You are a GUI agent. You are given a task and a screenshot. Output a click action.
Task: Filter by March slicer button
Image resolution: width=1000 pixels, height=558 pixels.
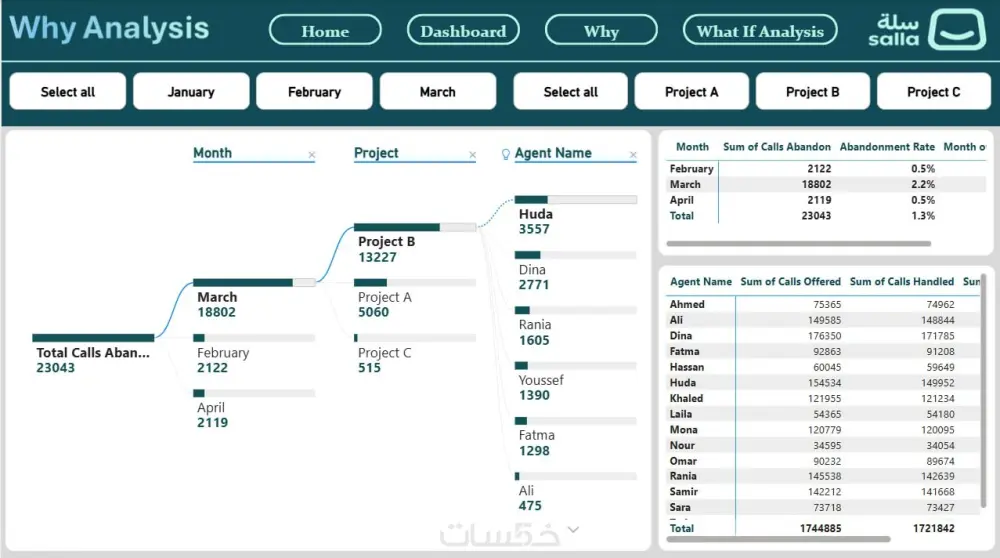(438, 91)
